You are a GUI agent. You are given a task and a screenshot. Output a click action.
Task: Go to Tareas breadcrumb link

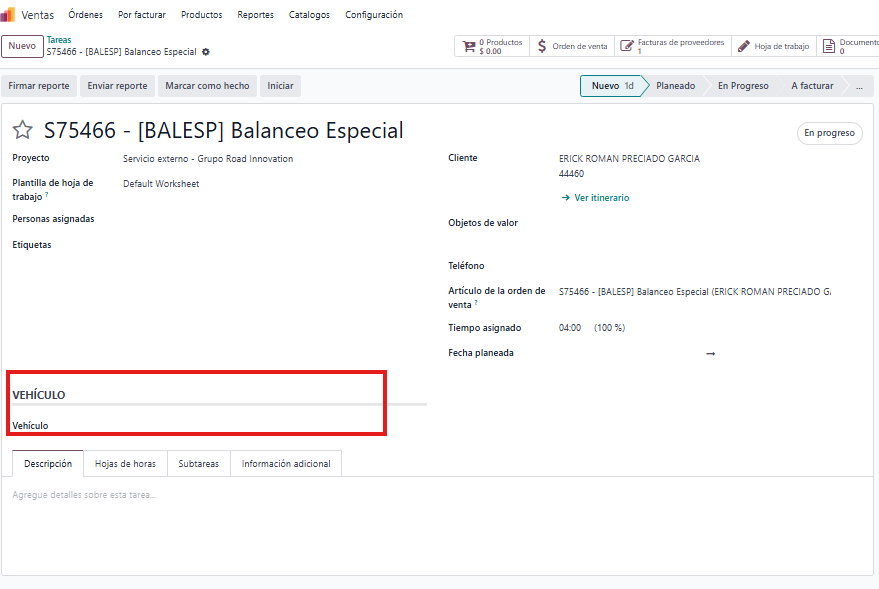[58, 40]
